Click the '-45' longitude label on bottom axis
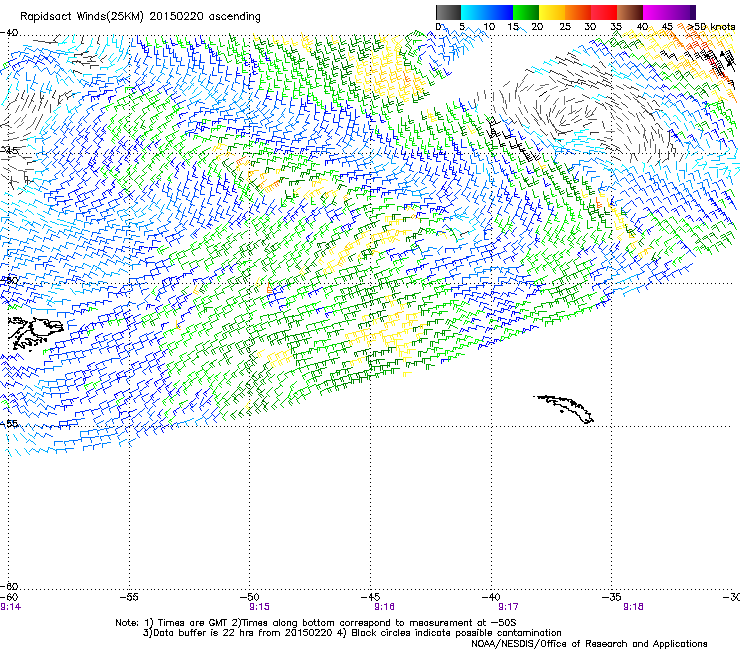 (x=370, y=597)
